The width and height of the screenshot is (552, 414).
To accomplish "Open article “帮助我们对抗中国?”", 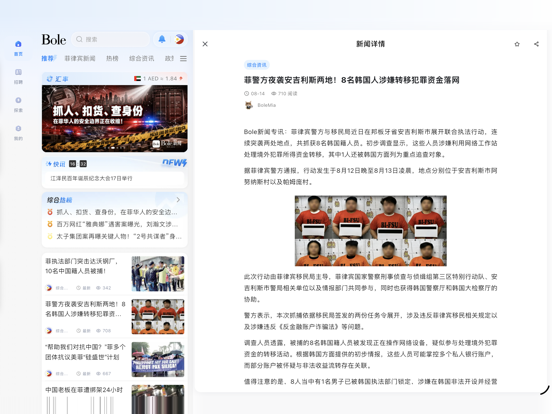I will click(85, 352).
